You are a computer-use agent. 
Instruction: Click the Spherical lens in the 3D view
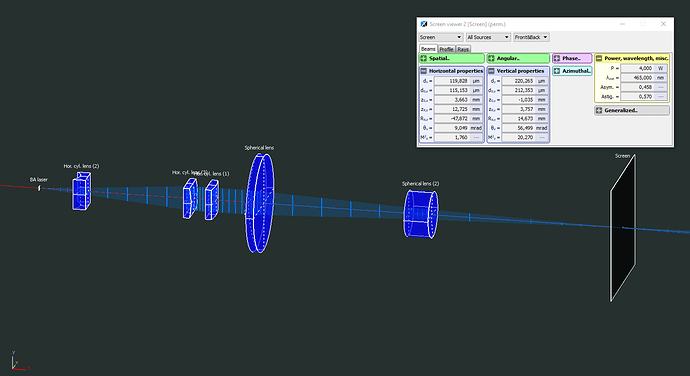(260, 203)
